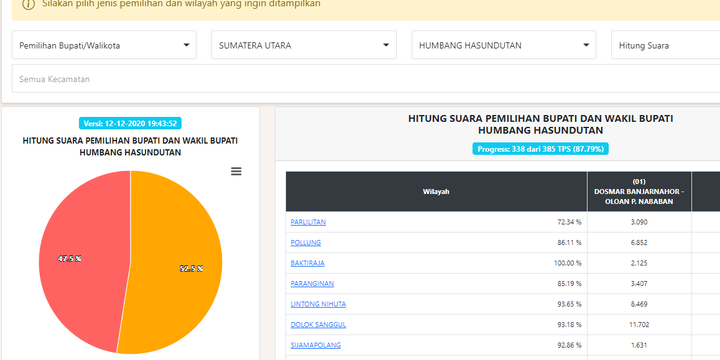Click the Progress 338 dari 385 TPS badge
Image resolution: width=720 pixels, height=360 pixels.
coord(540,149)
